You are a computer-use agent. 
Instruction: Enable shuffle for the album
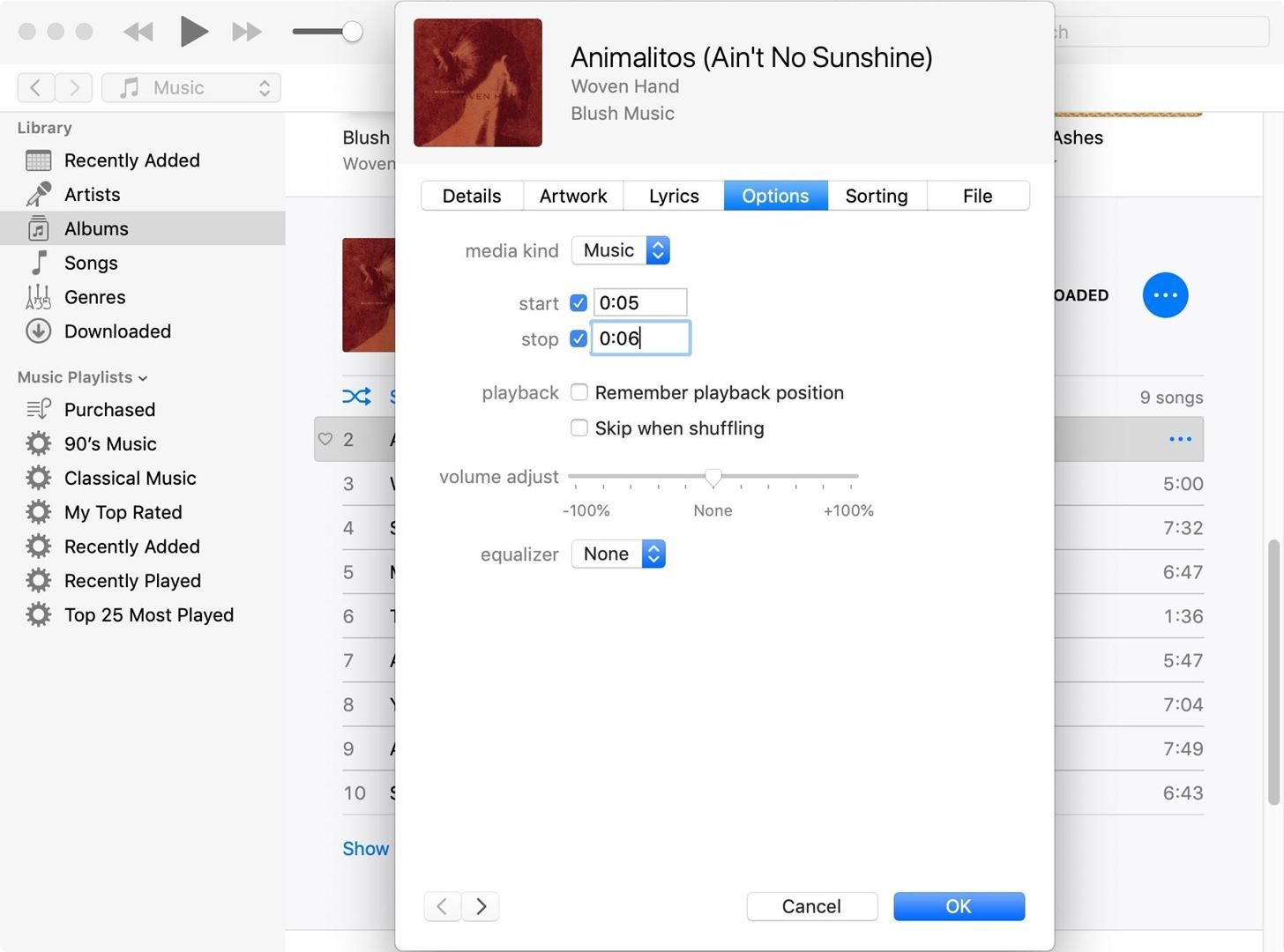coord(356,396)
